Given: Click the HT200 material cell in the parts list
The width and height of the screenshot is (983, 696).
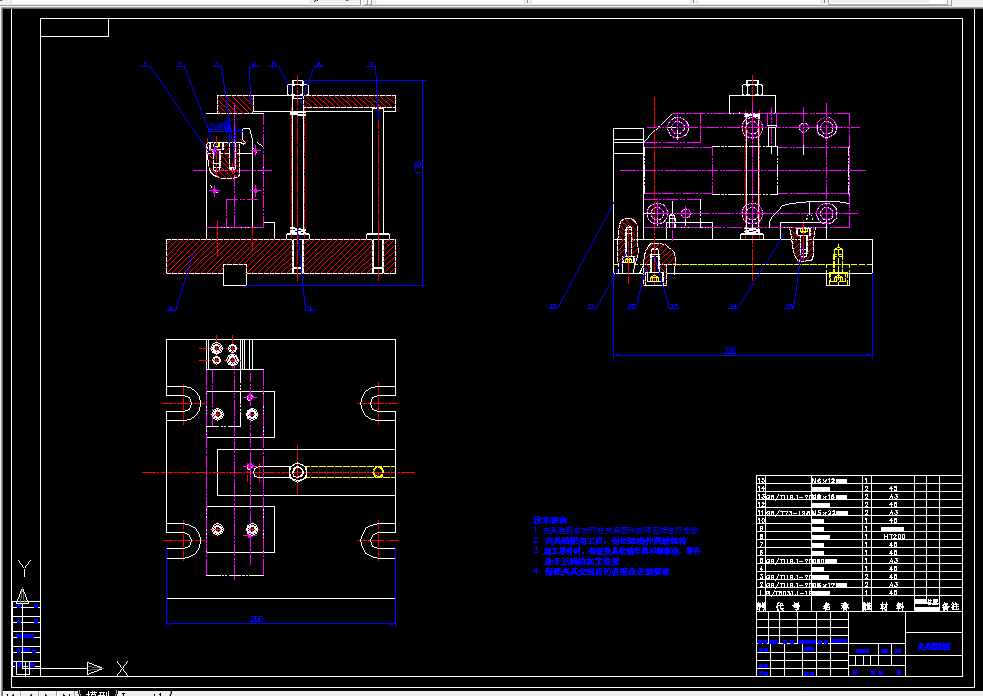Looking at the screenshot, I should click(894, 537).
